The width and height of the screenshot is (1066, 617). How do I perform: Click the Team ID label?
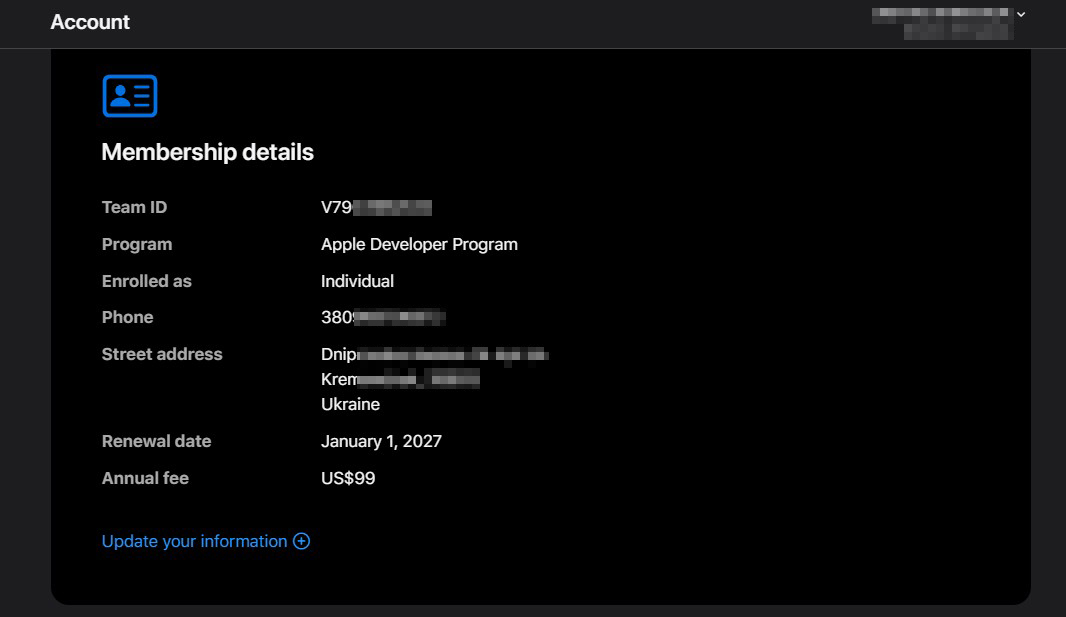coord(134,207)
